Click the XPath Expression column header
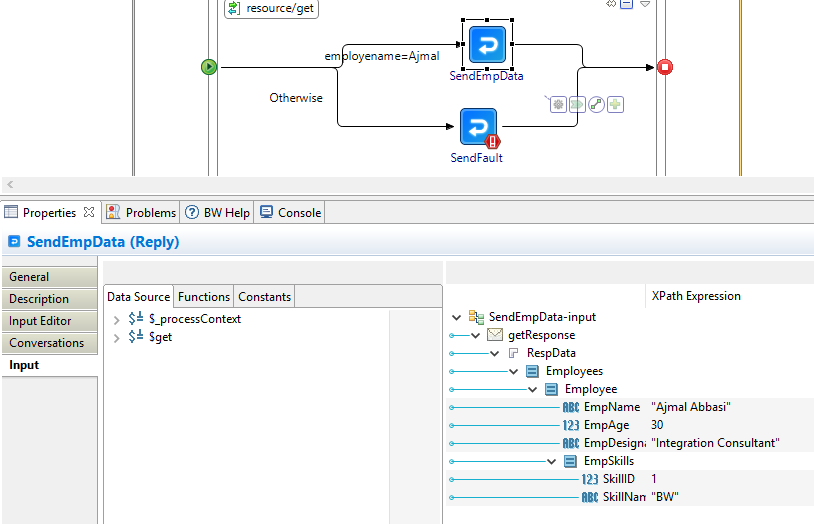814x524 pixels. 696,296
